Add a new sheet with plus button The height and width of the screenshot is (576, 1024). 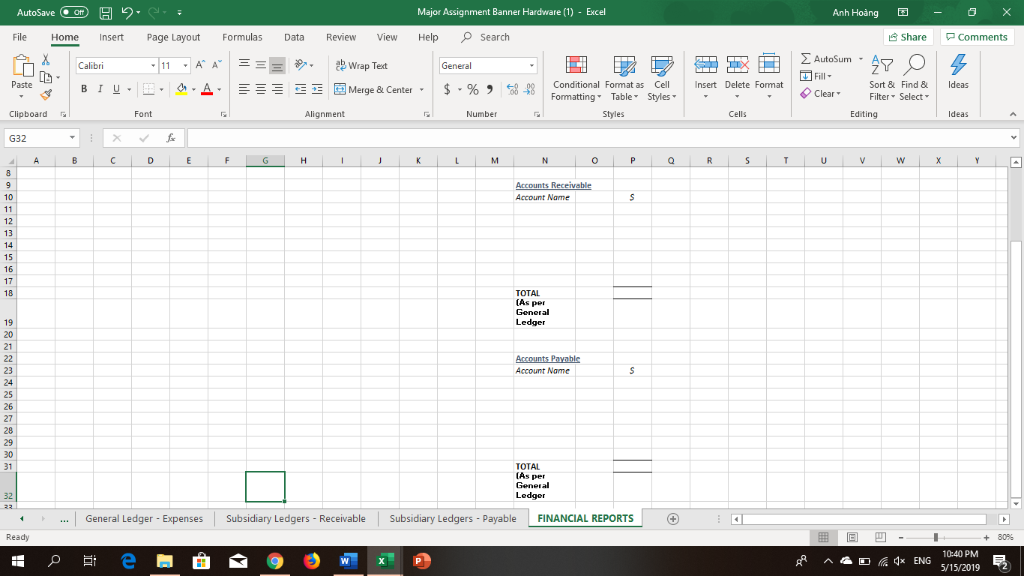coord(673,519)
